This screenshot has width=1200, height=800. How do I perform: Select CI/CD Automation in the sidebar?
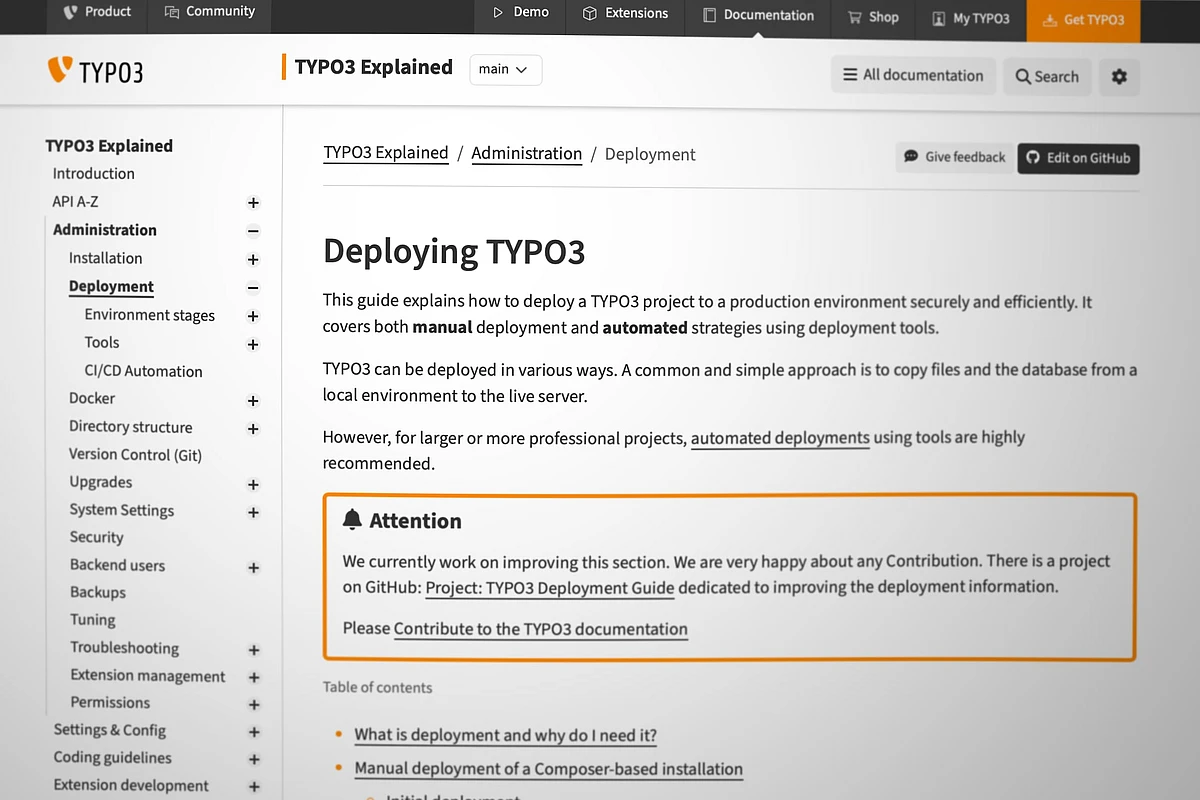[x=143, y=371]
